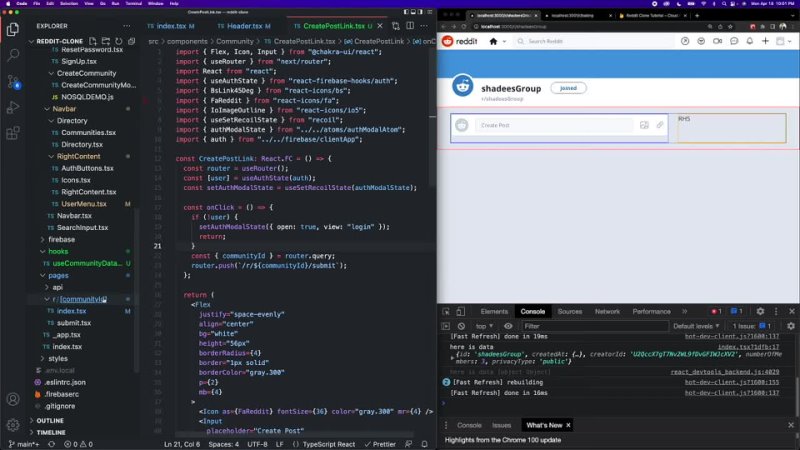Screen dimensions: 800x450
Task: Click the plus create icon in the reddit header
Action: pos(765,41)
